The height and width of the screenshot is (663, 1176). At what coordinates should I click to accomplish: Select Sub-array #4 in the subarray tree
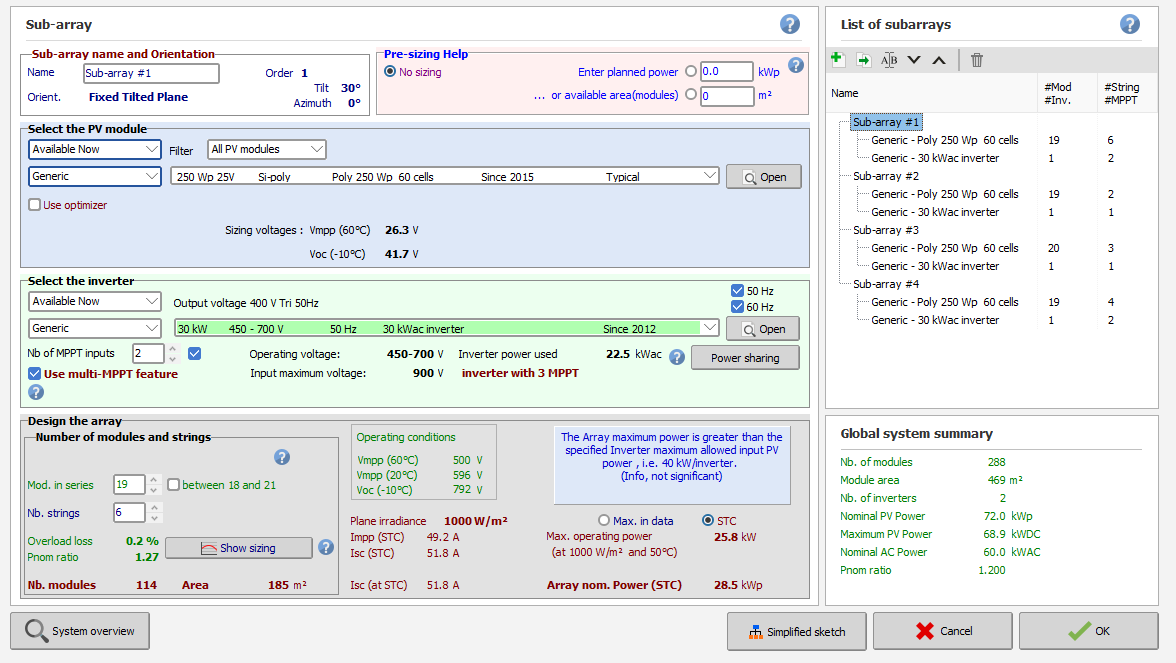886,284
